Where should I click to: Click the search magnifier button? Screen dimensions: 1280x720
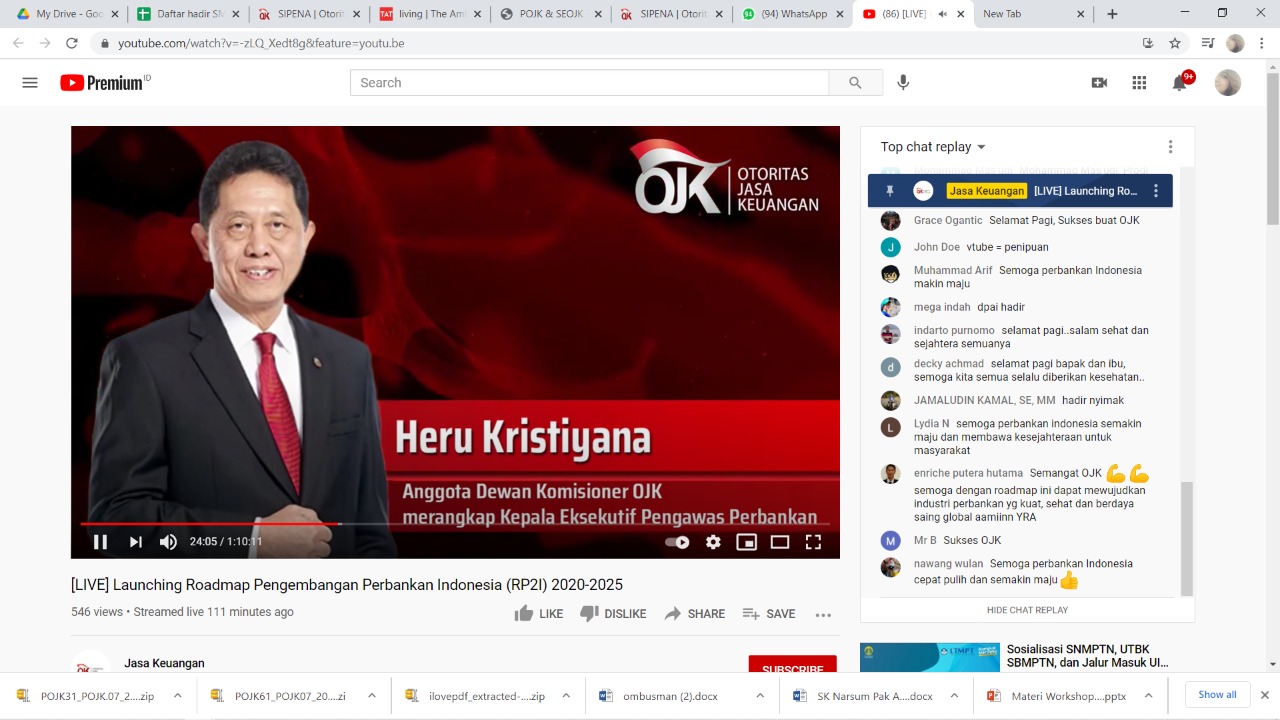tap(855, 83)
